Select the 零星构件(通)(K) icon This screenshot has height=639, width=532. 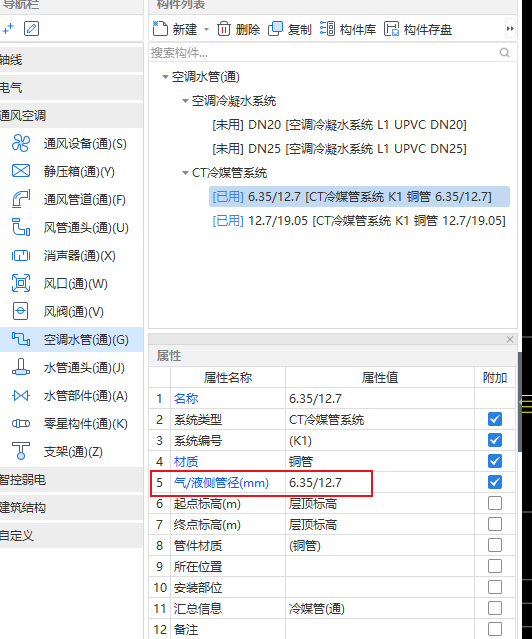tap(21, 423)
